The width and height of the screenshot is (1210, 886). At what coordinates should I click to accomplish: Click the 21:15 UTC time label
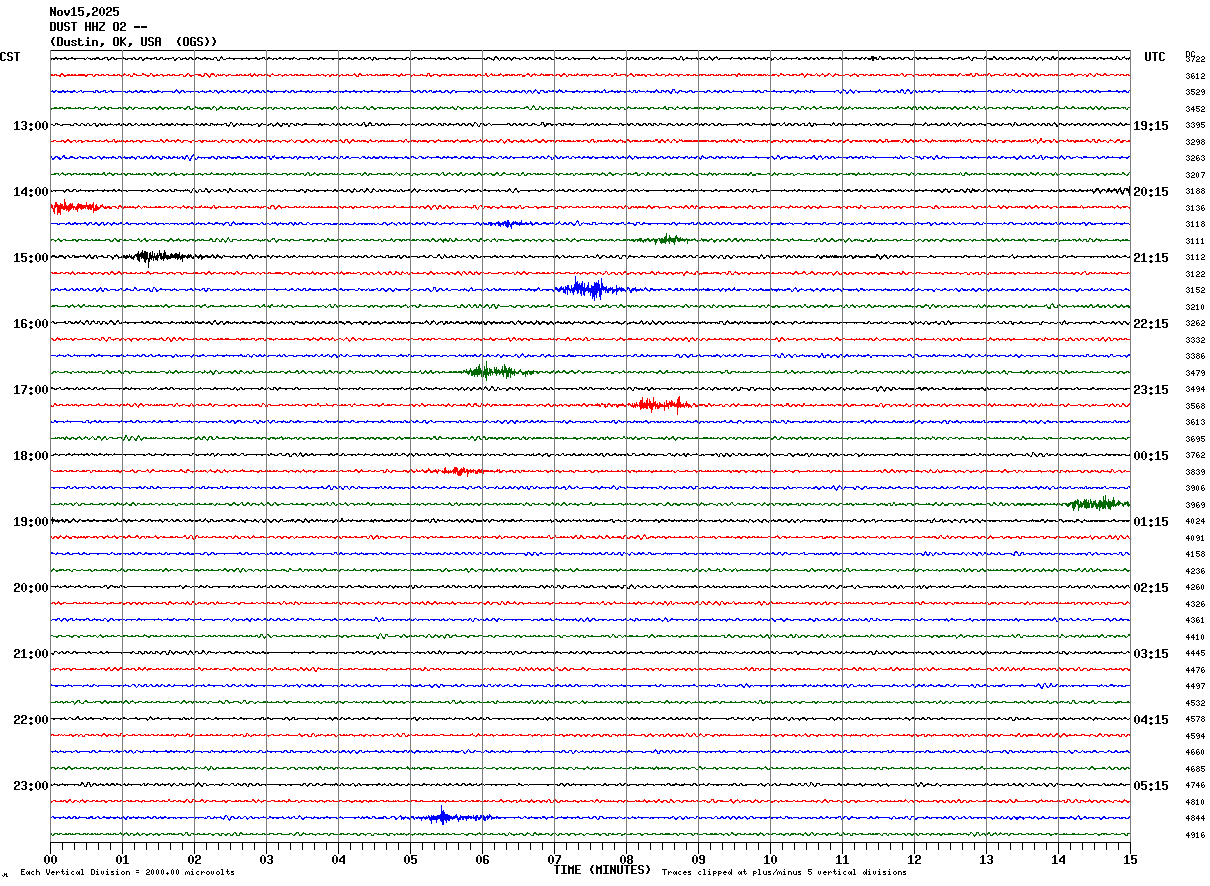click(x=1151, y=258)
